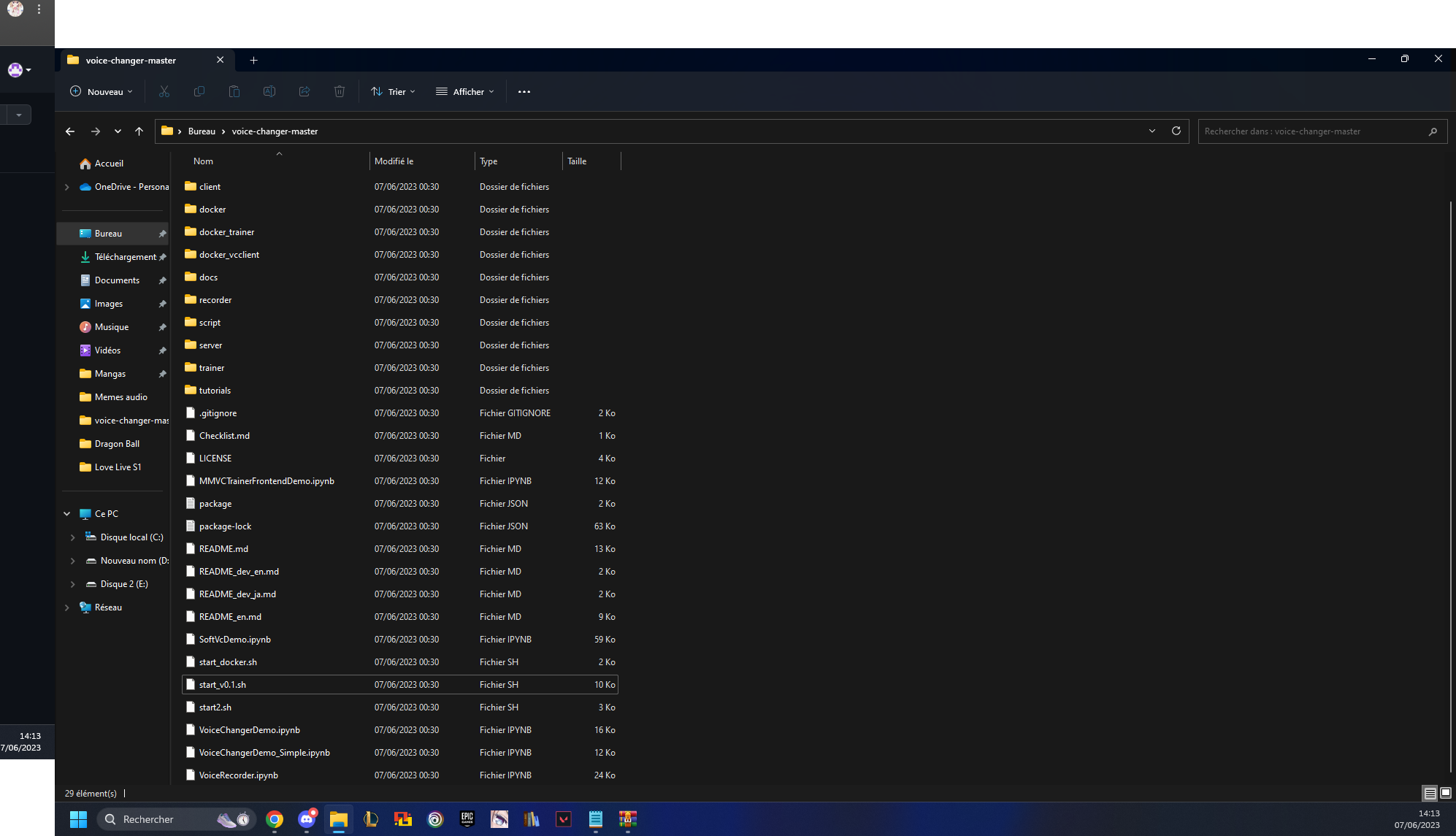Open the Nouveau menu button

[x=101, y=91]
